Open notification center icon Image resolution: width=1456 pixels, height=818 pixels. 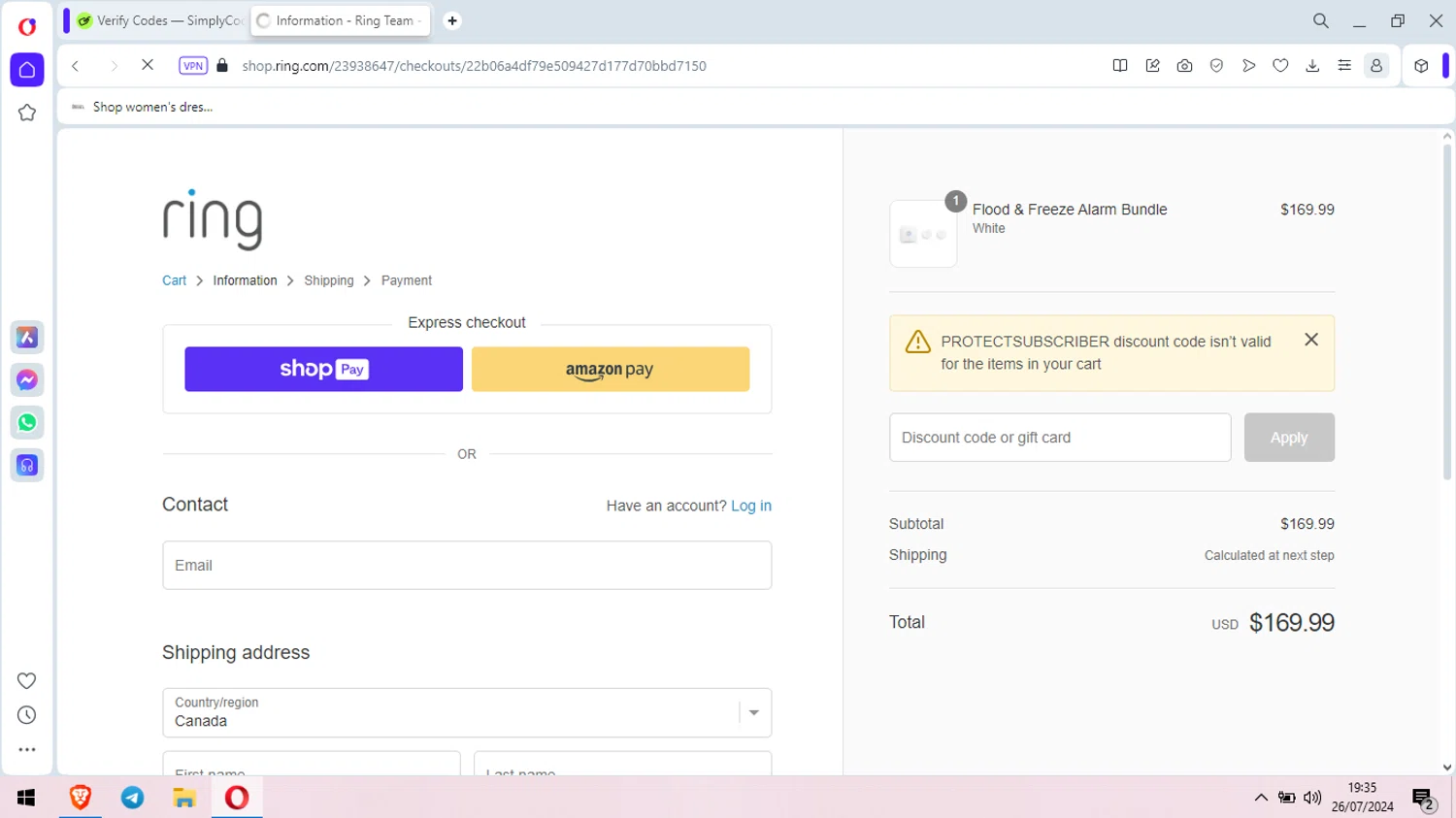click(1424, 799)
